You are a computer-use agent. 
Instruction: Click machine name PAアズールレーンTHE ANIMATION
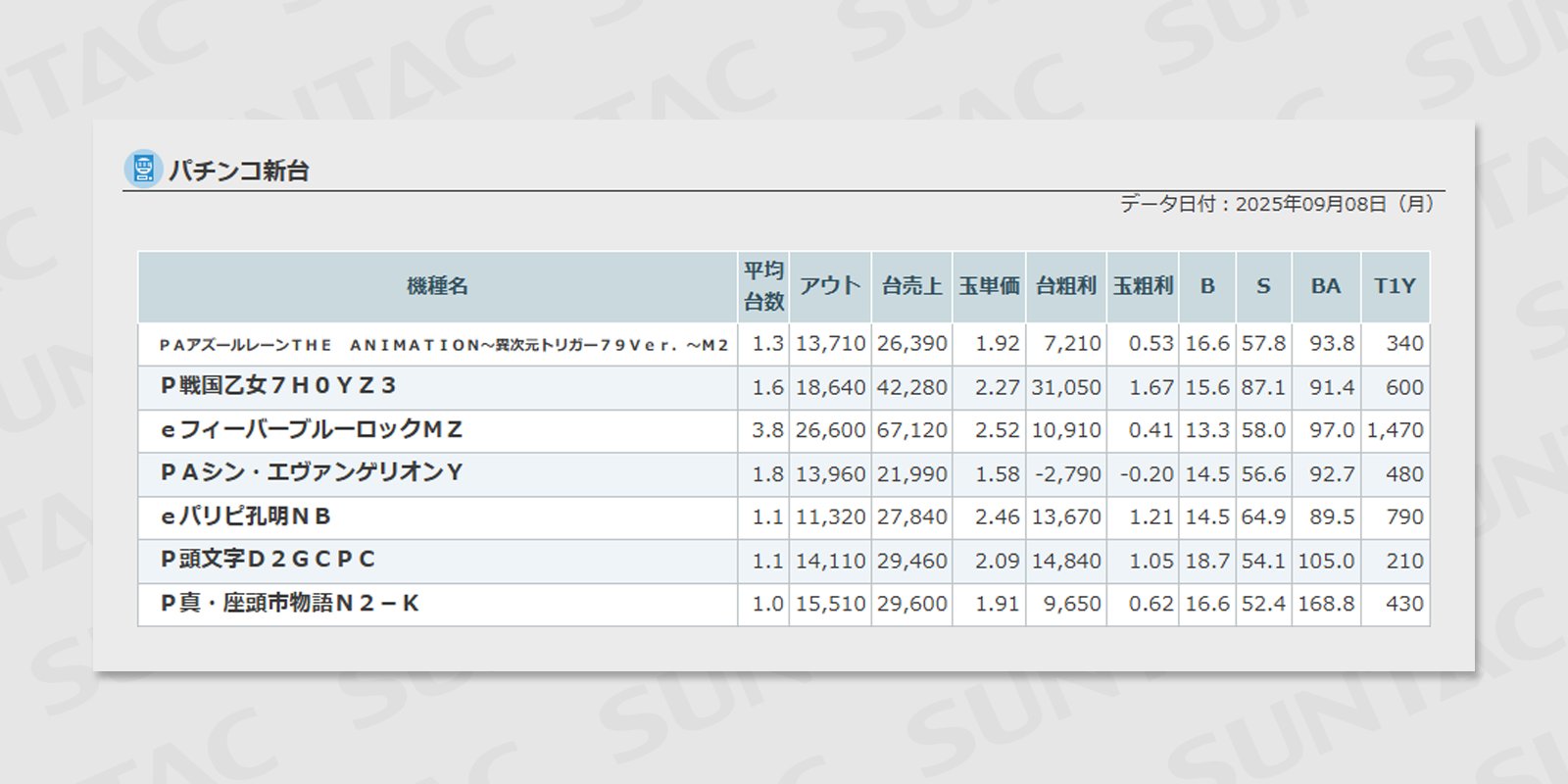pyautogui.click(x=444, y=345)
